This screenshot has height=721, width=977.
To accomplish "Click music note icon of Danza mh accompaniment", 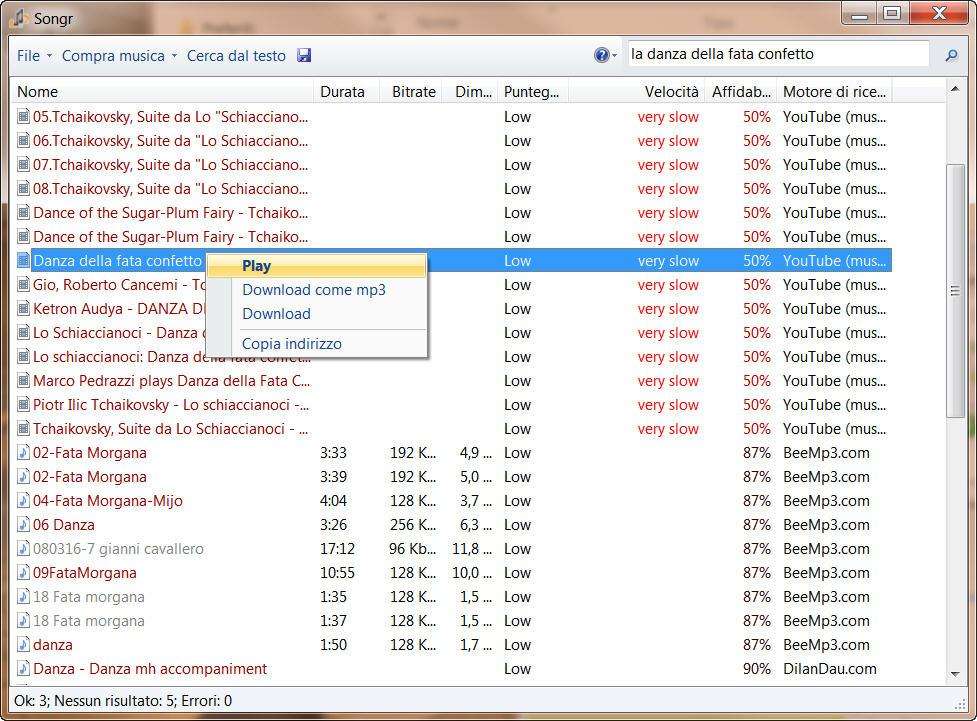I will 23,669.
